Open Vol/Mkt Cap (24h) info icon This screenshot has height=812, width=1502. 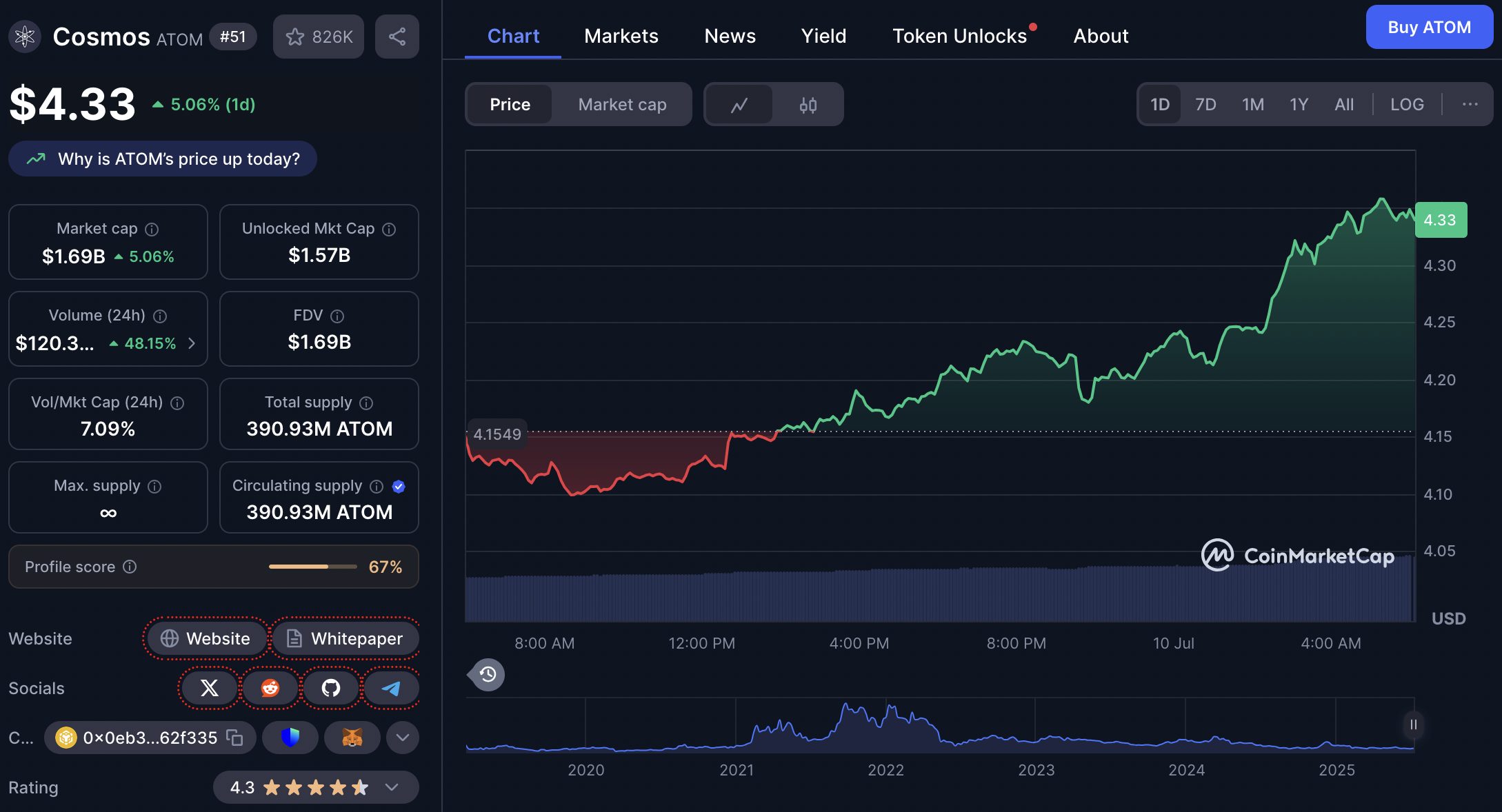[x=177, y=403]
